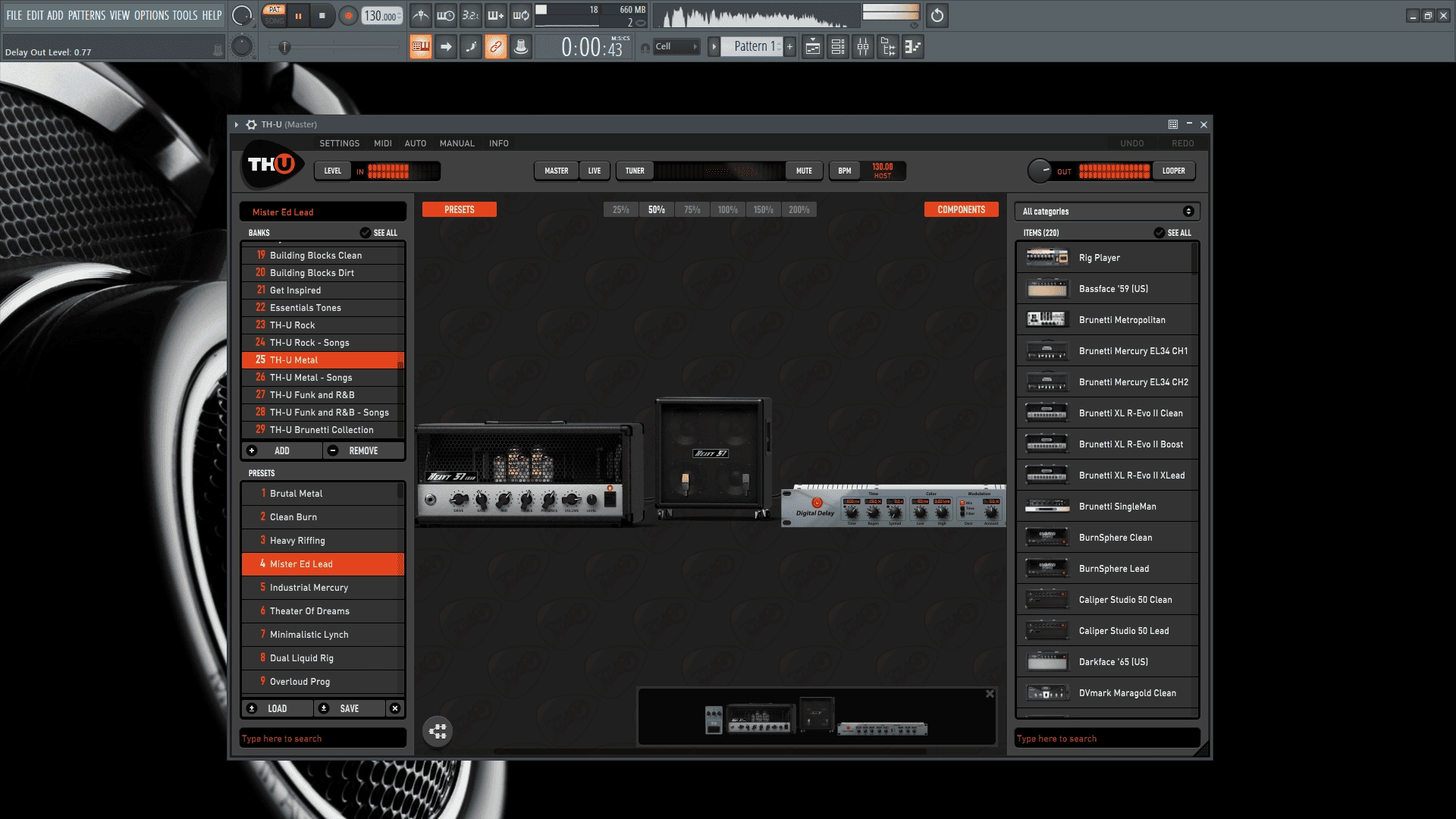This screenshot has width=1456, height=819.
Task: Open TH-U plugin options gear icon
Action: [251, 124]
